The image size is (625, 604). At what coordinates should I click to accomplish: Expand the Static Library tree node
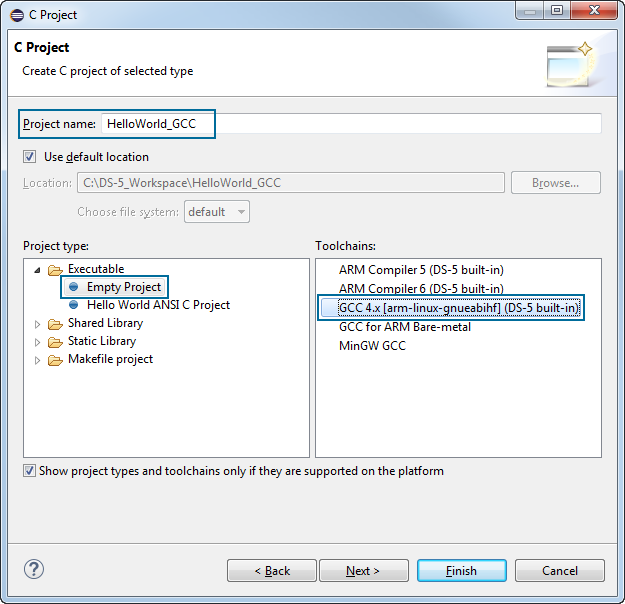point(38,342)
